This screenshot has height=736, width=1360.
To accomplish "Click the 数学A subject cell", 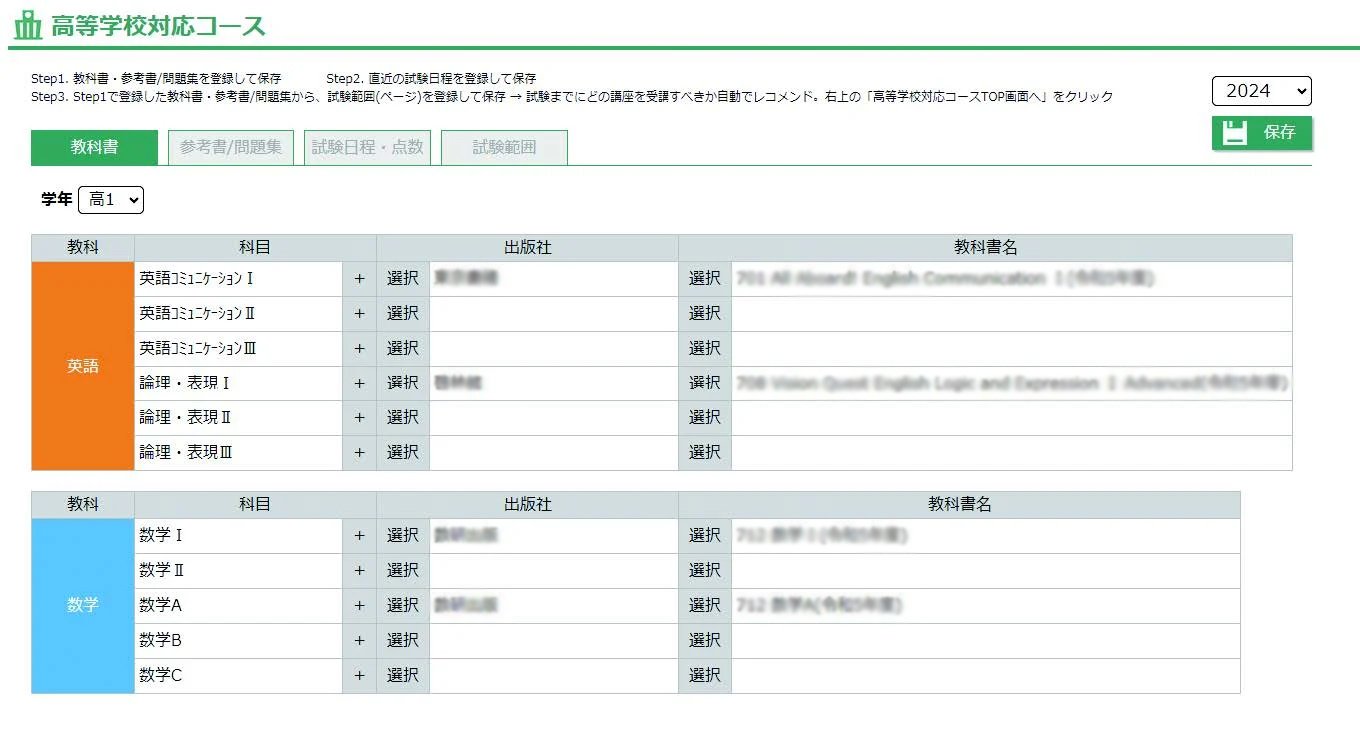I will [239, 606].
